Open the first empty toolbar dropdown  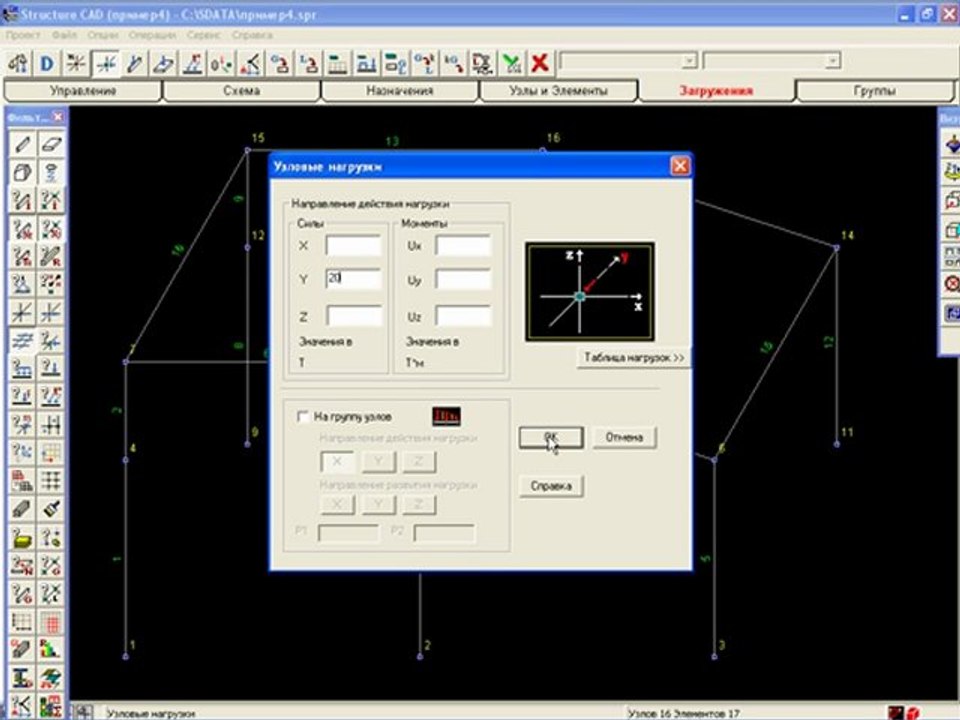coord(689,61)
